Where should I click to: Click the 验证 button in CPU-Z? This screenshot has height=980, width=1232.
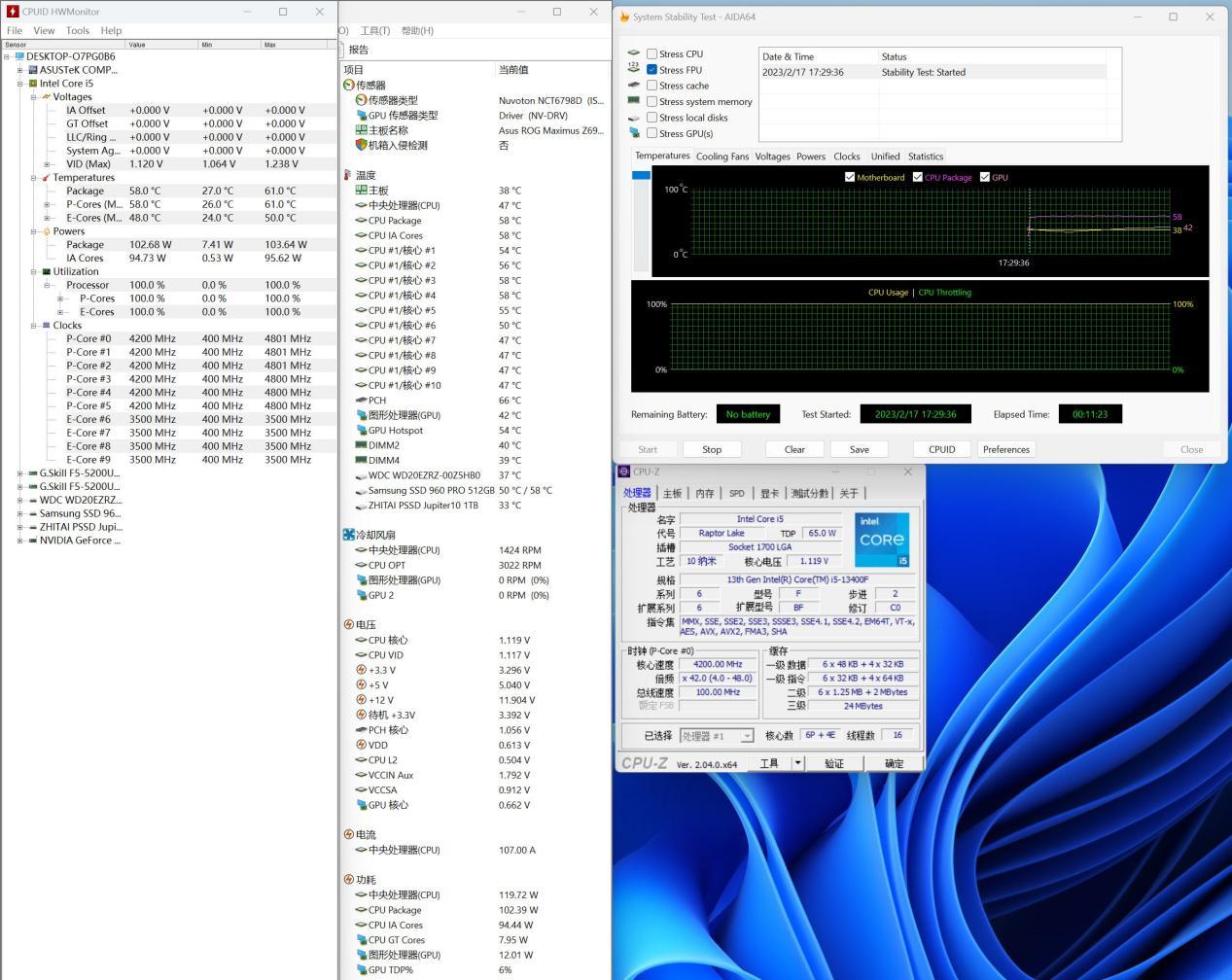834,762
